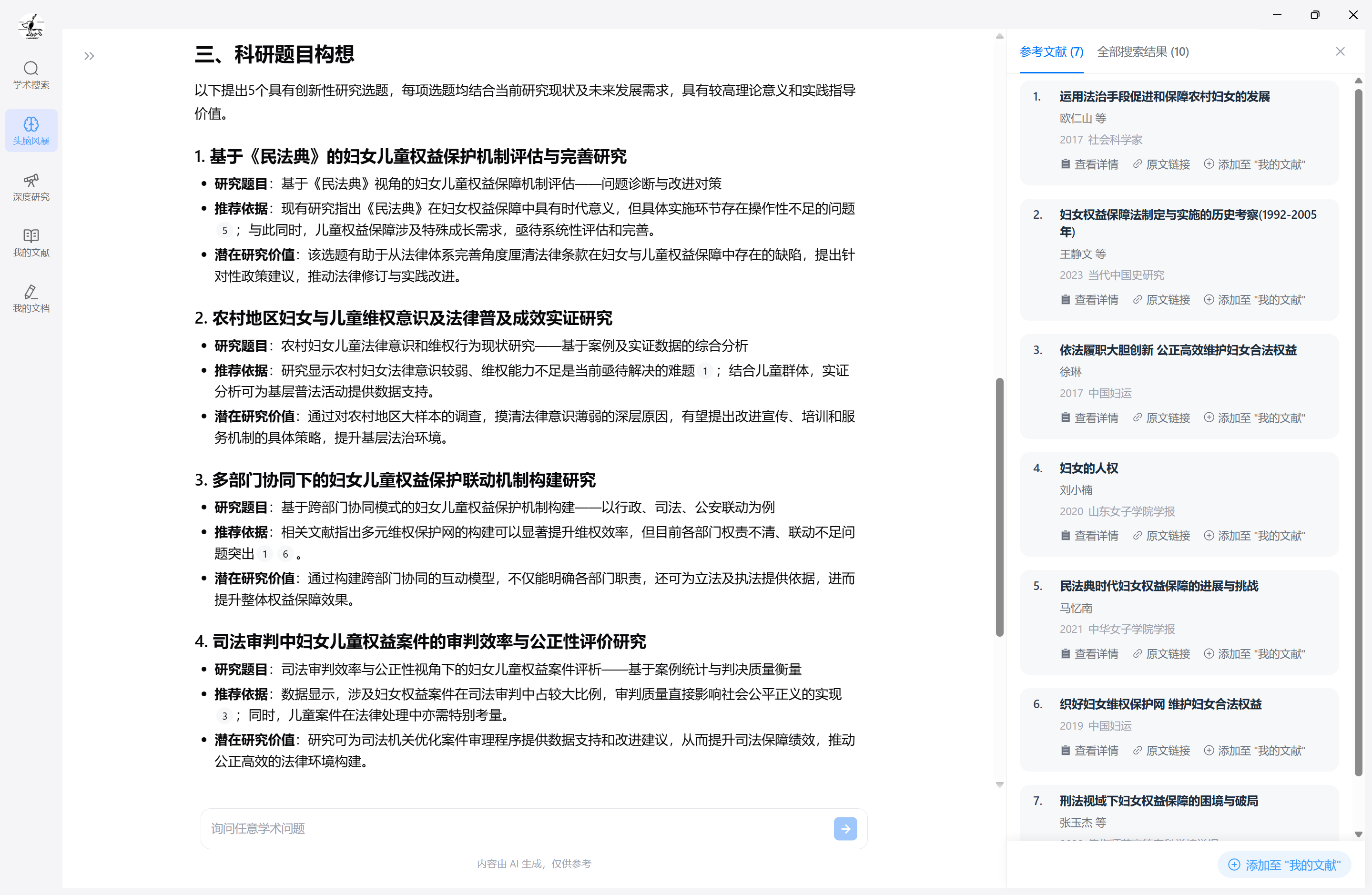
Task: Click the app logo at the top left
Action: 31,25
